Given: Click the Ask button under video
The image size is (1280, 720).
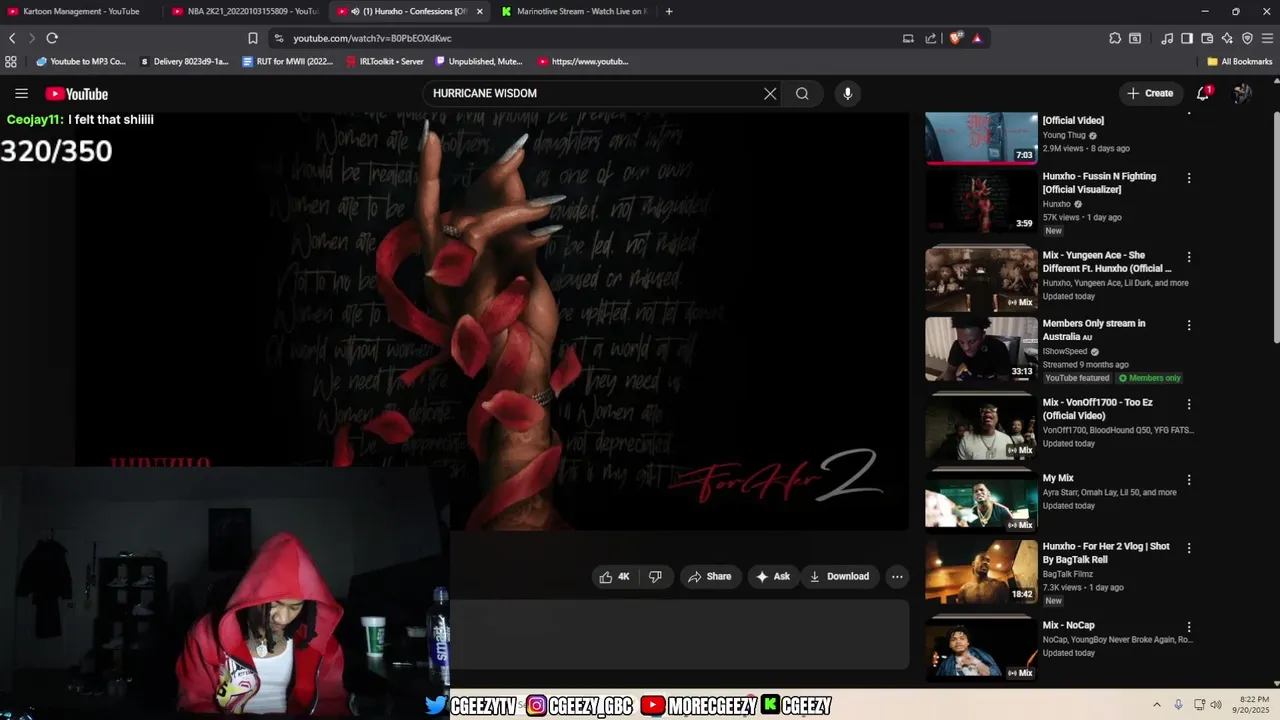Looking at the screenshot, I should tap(773, 577).
